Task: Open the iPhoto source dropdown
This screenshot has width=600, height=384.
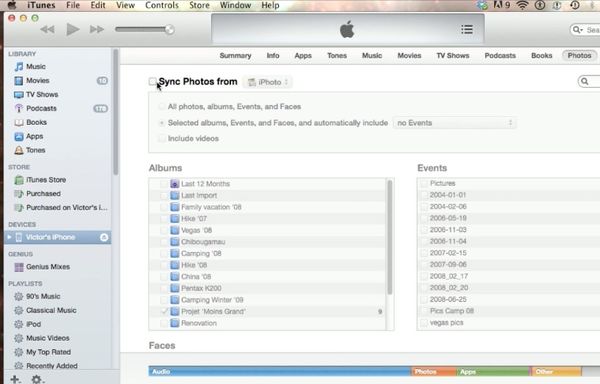Action: tap(267, 82)
